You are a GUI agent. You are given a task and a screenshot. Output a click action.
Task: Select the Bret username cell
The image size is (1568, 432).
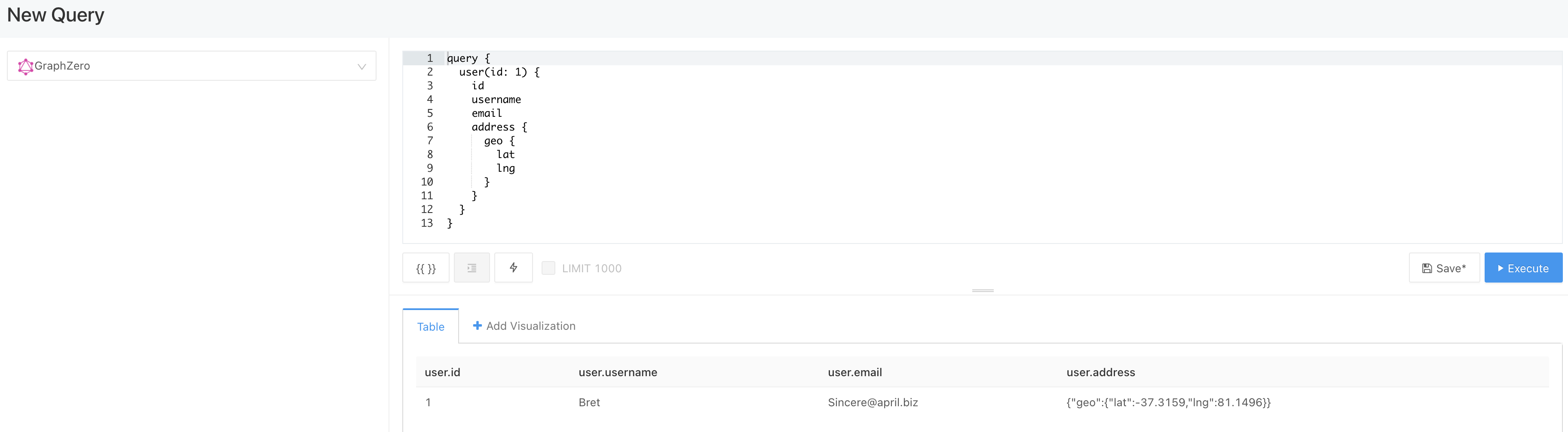tap(589, 403)
